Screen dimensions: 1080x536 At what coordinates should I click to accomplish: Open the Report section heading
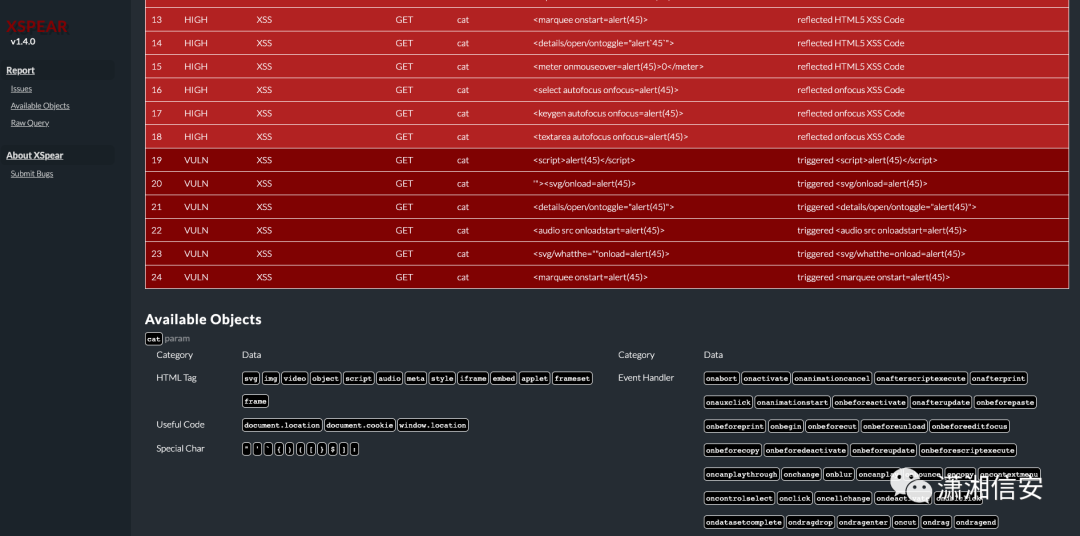[x=21, y=70]
